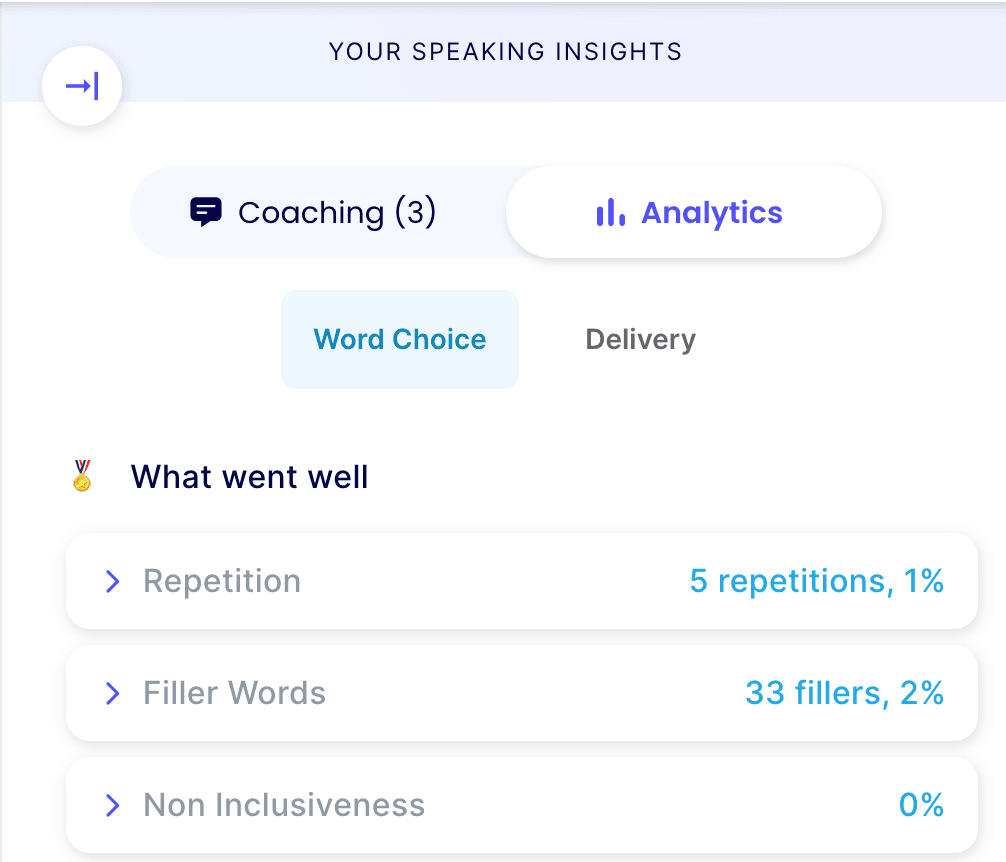Open the Word Choice sub-tab

(x=400, y=339)
